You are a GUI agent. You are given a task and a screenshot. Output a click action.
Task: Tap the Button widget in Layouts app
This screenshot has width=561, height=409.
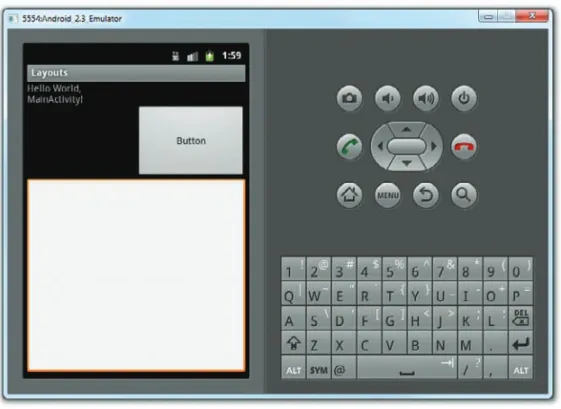(191, 140)
